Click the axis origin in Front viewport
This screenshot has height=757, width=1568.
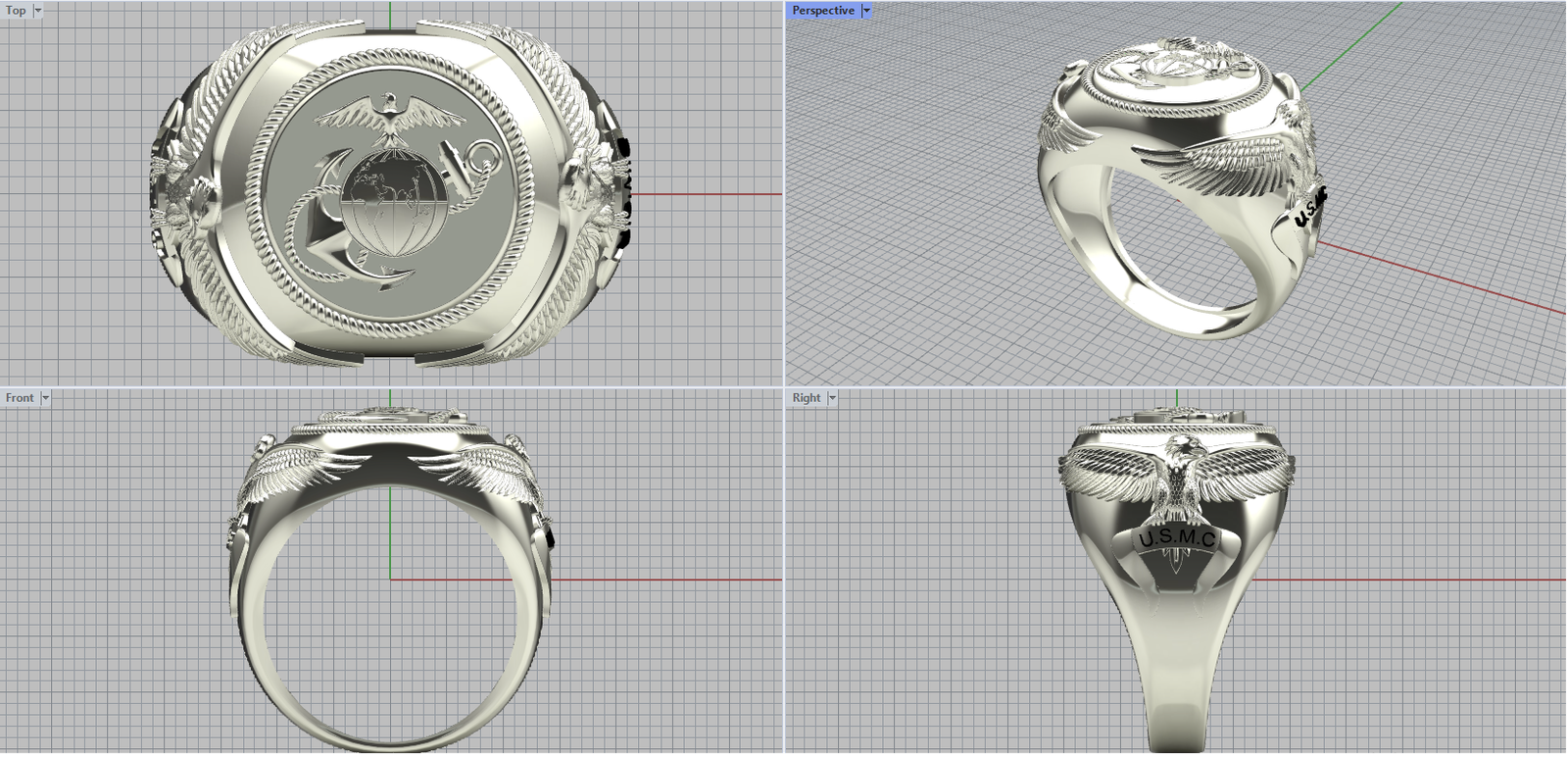click(391, 579)
